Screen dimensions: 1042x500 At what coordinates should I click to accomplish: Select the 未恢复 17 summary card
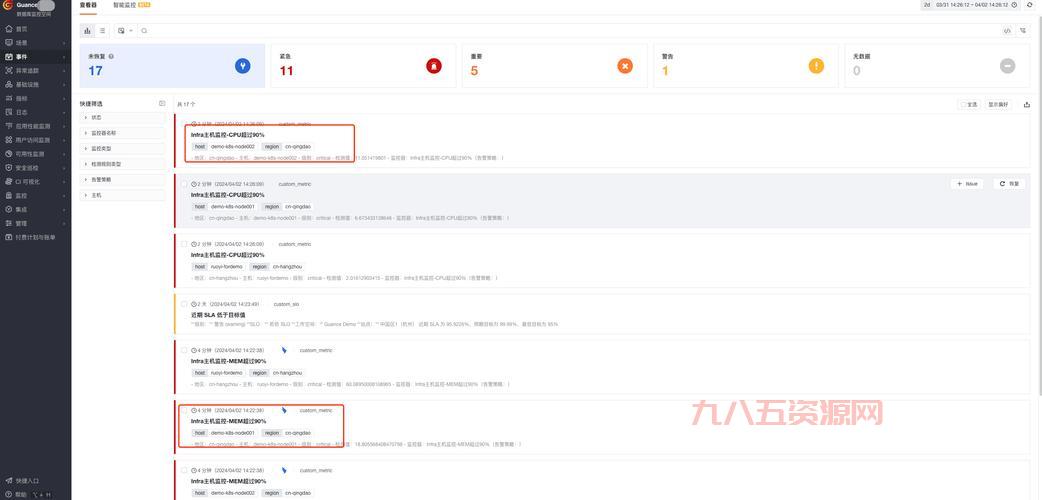pyautogui.click(x=172, y=66)
